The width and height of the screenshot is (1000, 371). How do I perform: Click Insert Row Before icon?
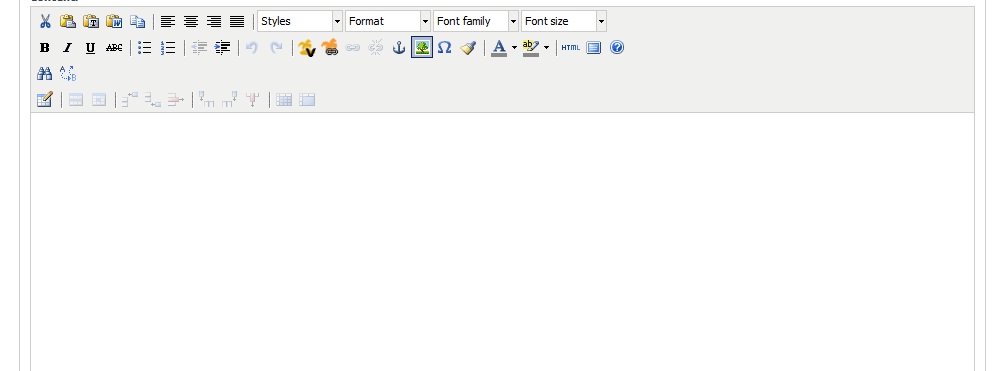coord(129,99)
